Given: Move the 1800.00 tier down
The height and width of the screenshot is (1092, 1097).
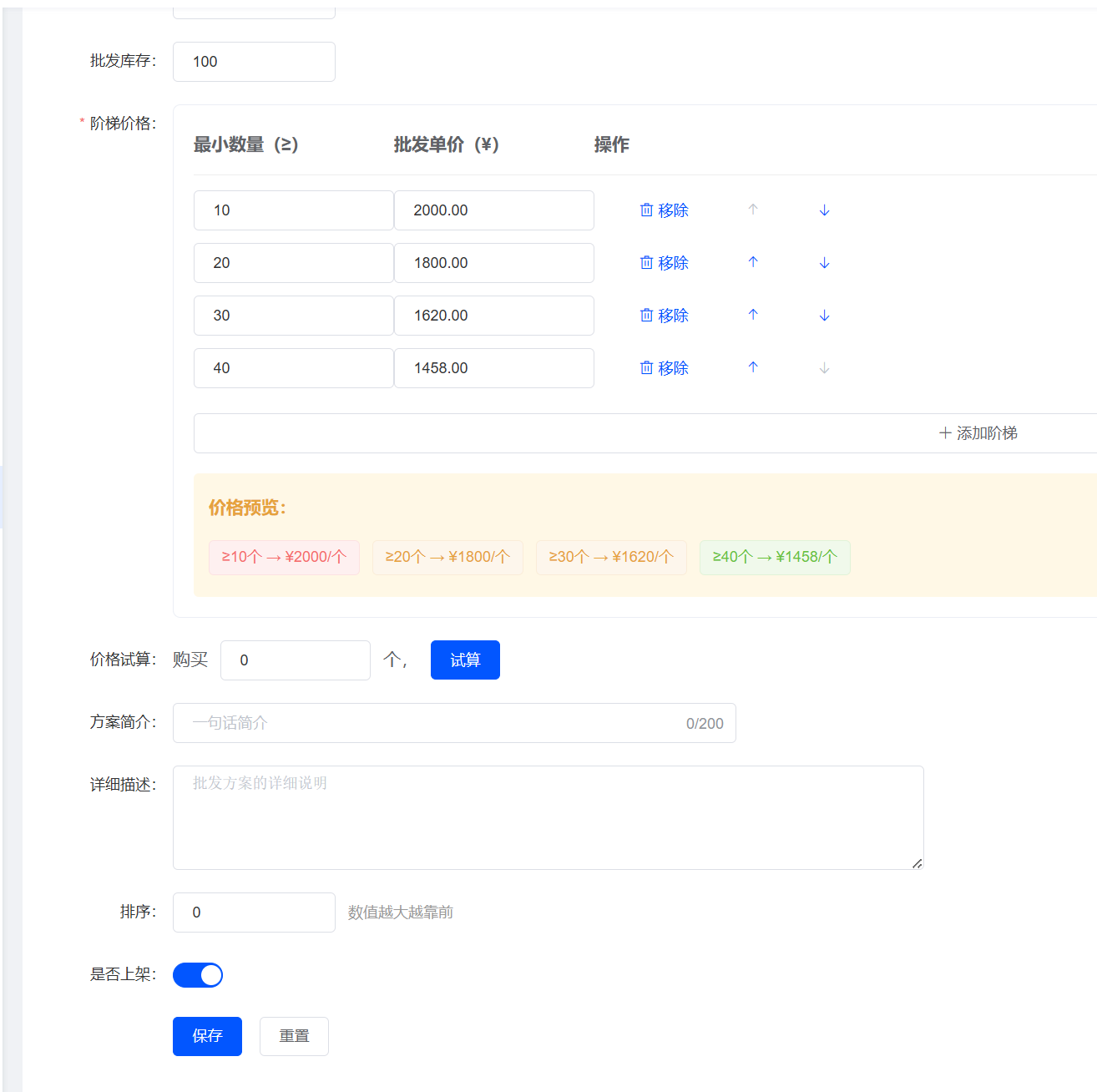Looking at the screenshot, I should (x=824, y=263).
